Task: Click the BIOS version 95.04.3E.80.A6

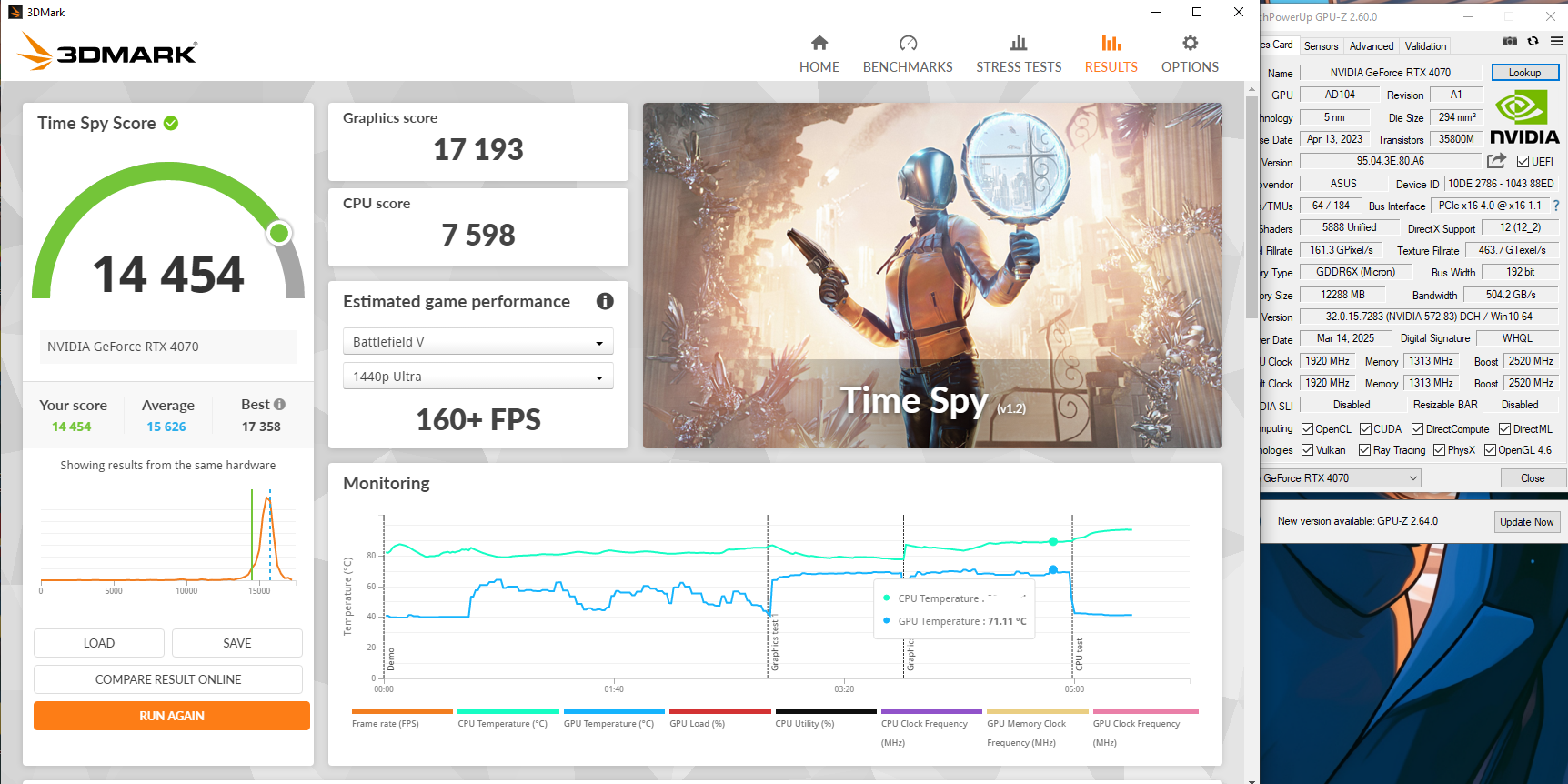Action: click(1391, 161)
